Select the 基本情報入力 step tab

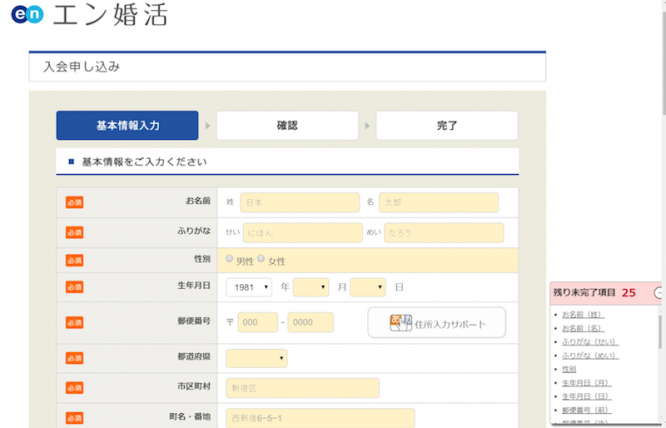(127, 126)
